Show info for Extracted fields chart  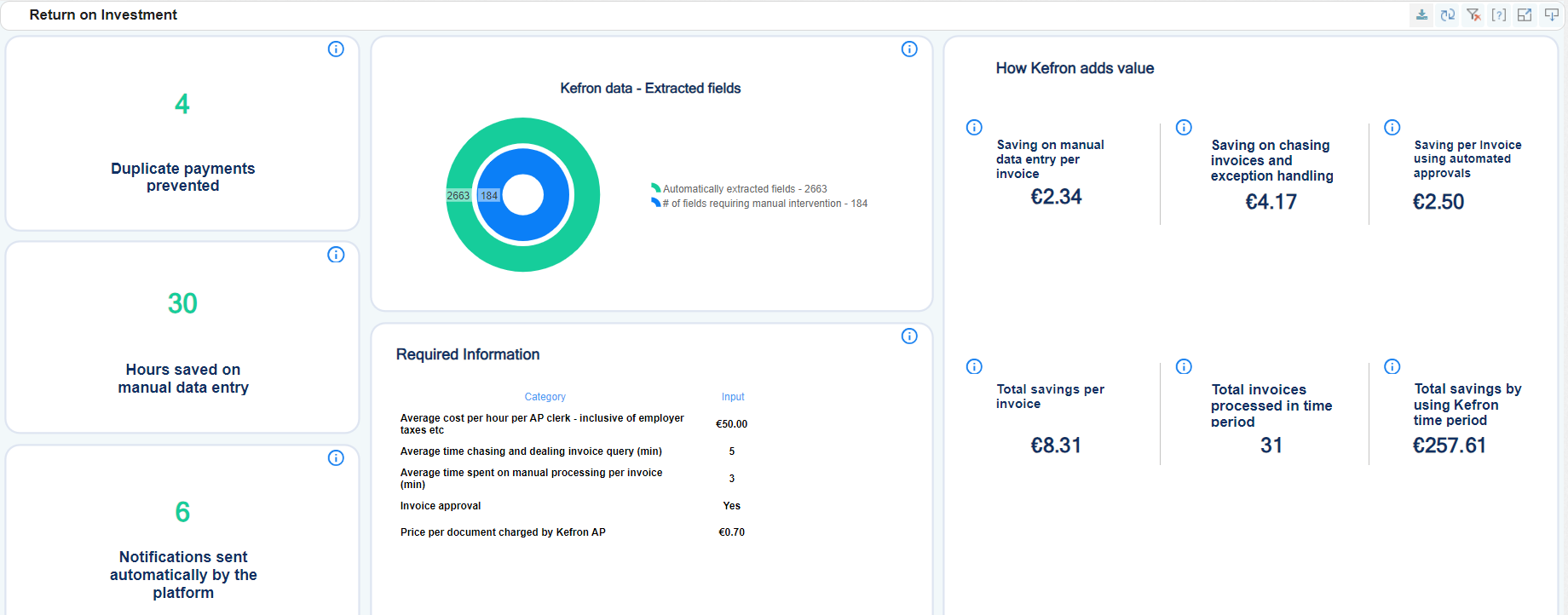[x=909, y=49]
